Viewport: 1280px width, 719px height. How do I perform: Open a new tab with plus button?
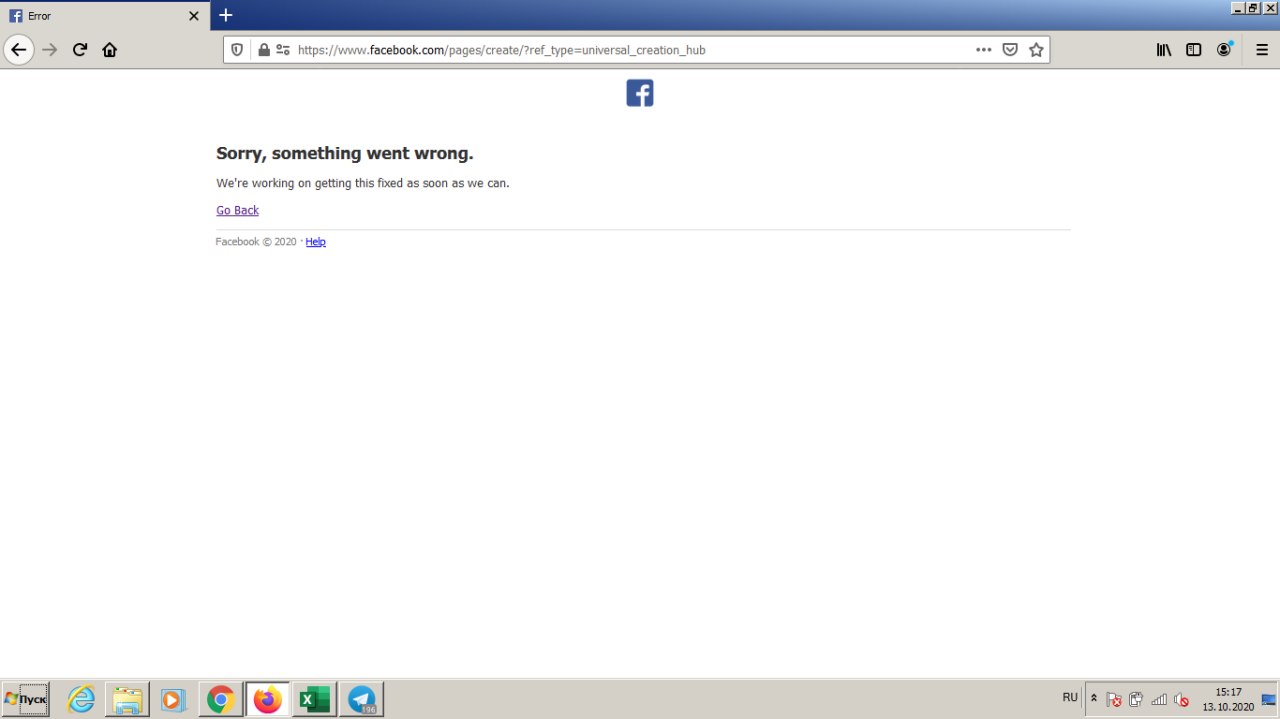(226, 15)
